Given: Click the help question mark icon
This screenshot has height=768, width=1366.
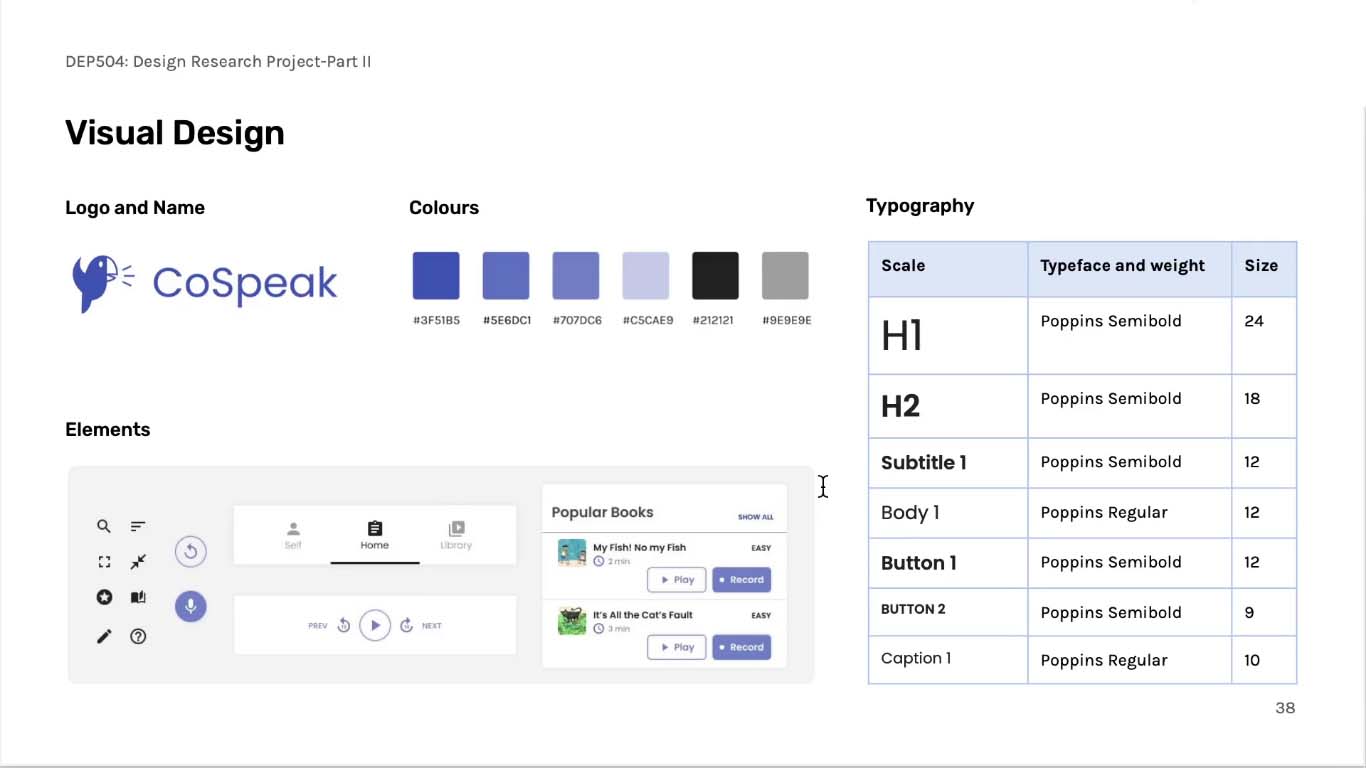Looking at the screenshot, I should (x=138, y=636).
